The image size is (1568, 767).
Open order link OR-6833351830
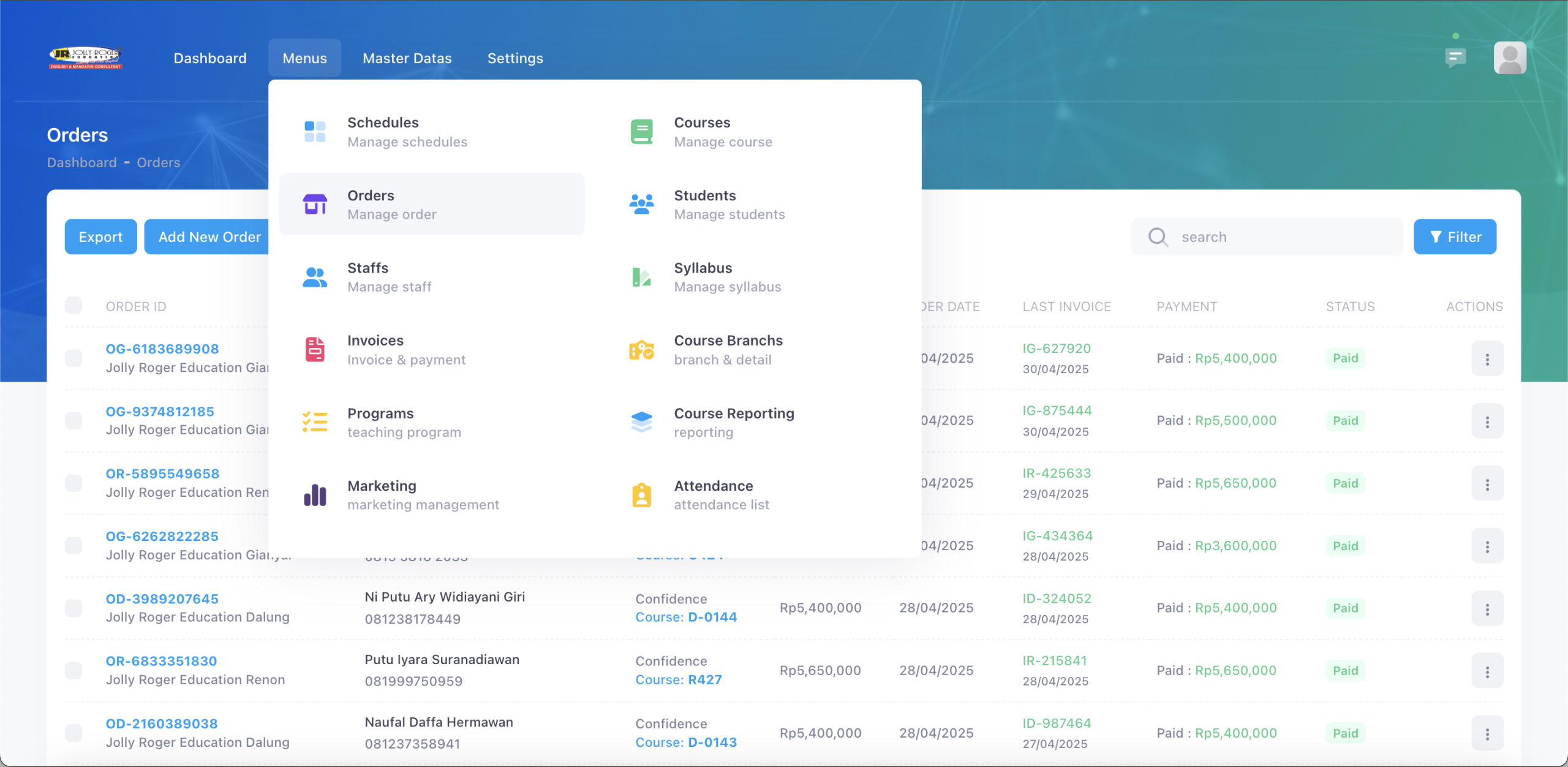pos(161,661)
